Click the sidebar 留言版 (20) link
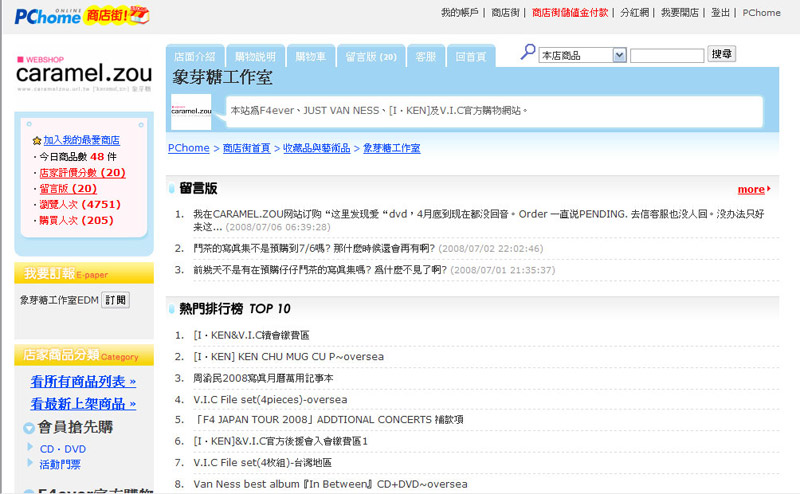Image resolution: width=800 pixels, height=494 pixels. 68,188
